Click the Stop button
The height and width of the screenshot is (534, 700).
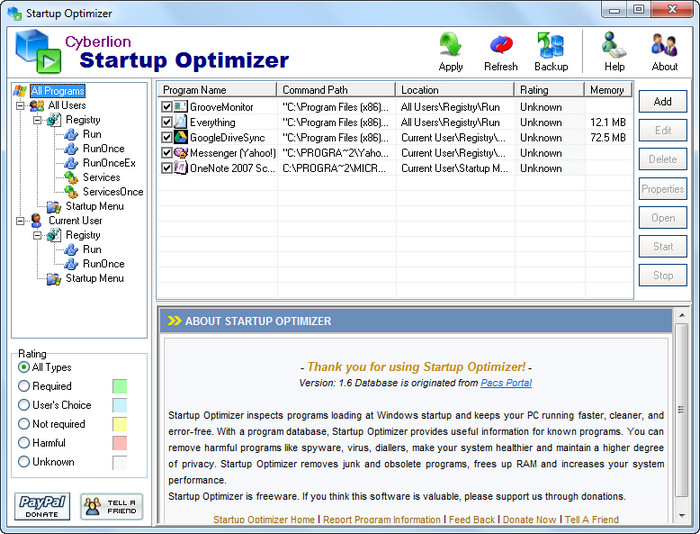(662, 275)
